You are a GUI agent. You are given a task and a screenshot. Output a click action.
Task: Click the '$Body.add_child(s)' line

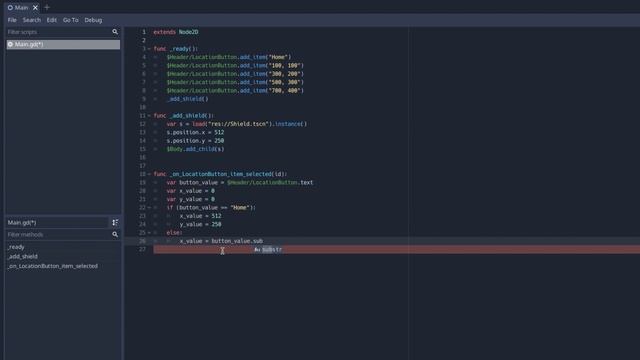coord(195,149)
